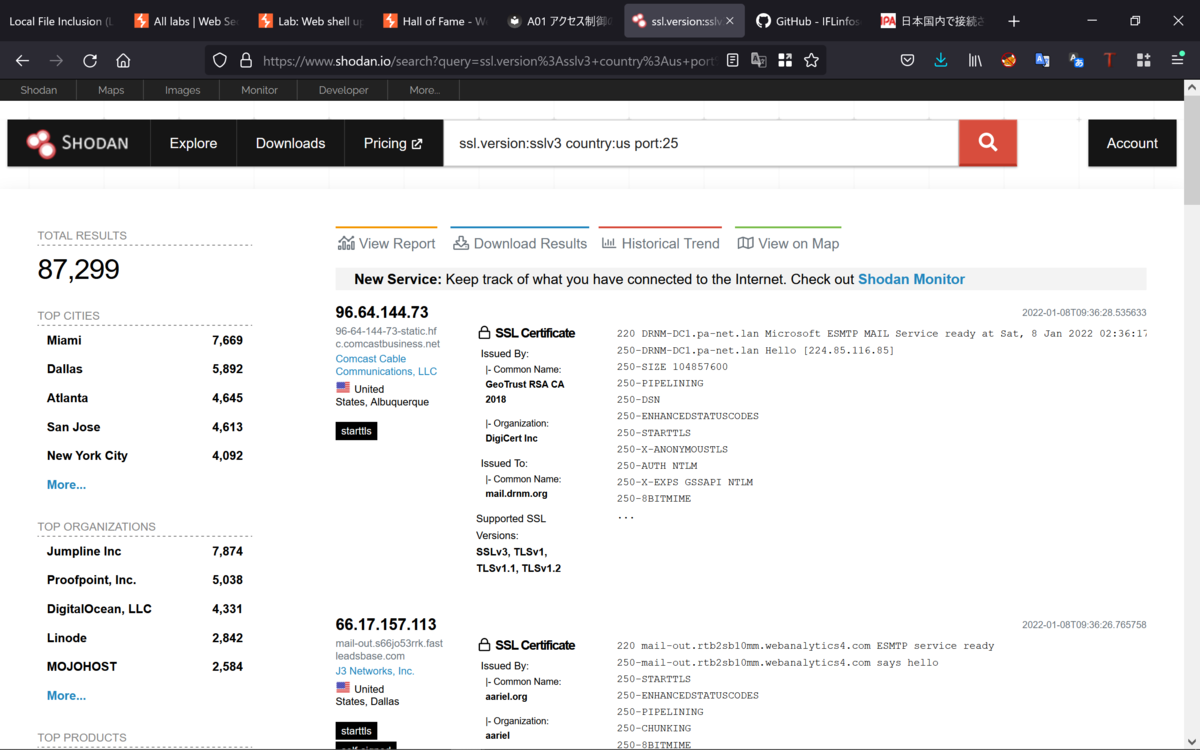Click Comcast Cable Communications, LLC link
Screen dimensions: 1200x750
tap(386, 365)
